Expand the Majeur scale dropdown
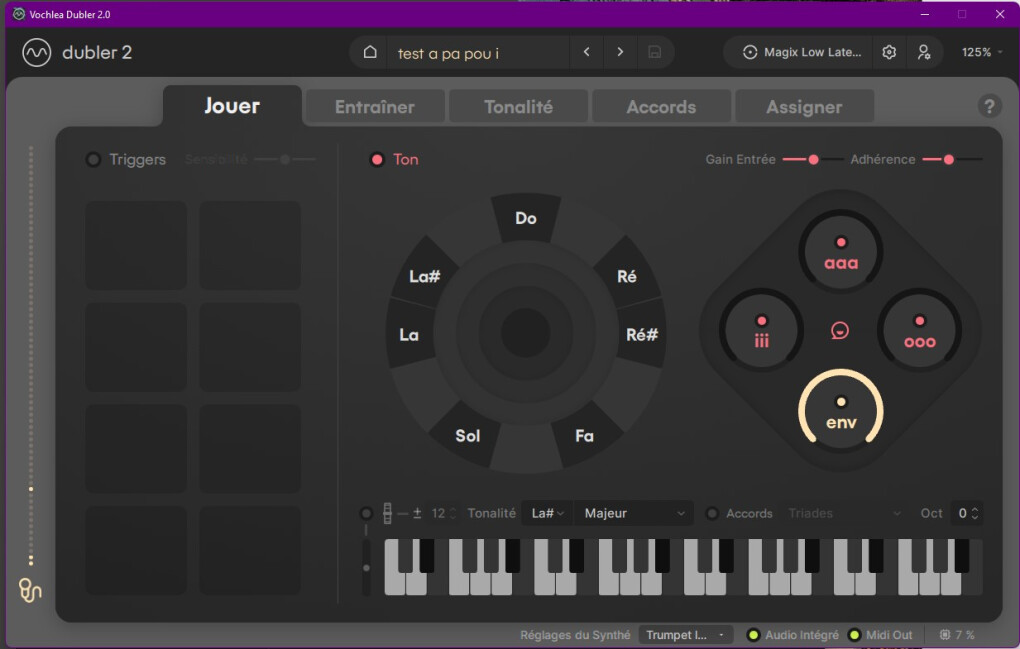 pyautogui.click(x=636, y=514)
